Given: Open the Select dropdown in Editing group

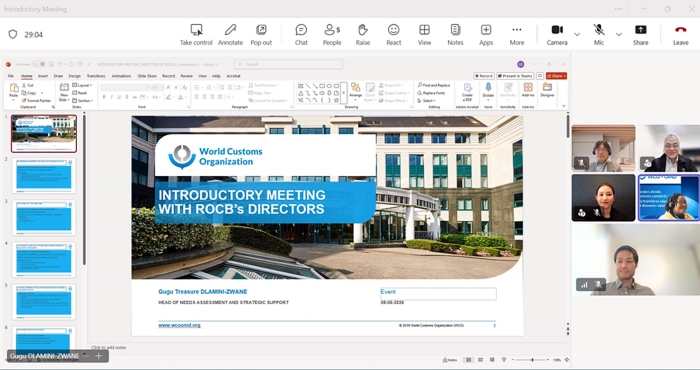Looking at the screenshot, I should click(x=427, y=101).
